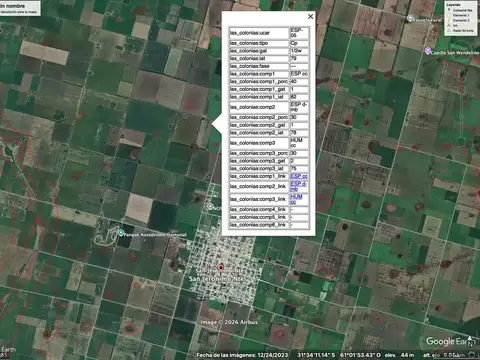This screenshot has width=480, height=360.
Task: Select the las_colonias:comp1_porc field label
Action: (259, 81)
